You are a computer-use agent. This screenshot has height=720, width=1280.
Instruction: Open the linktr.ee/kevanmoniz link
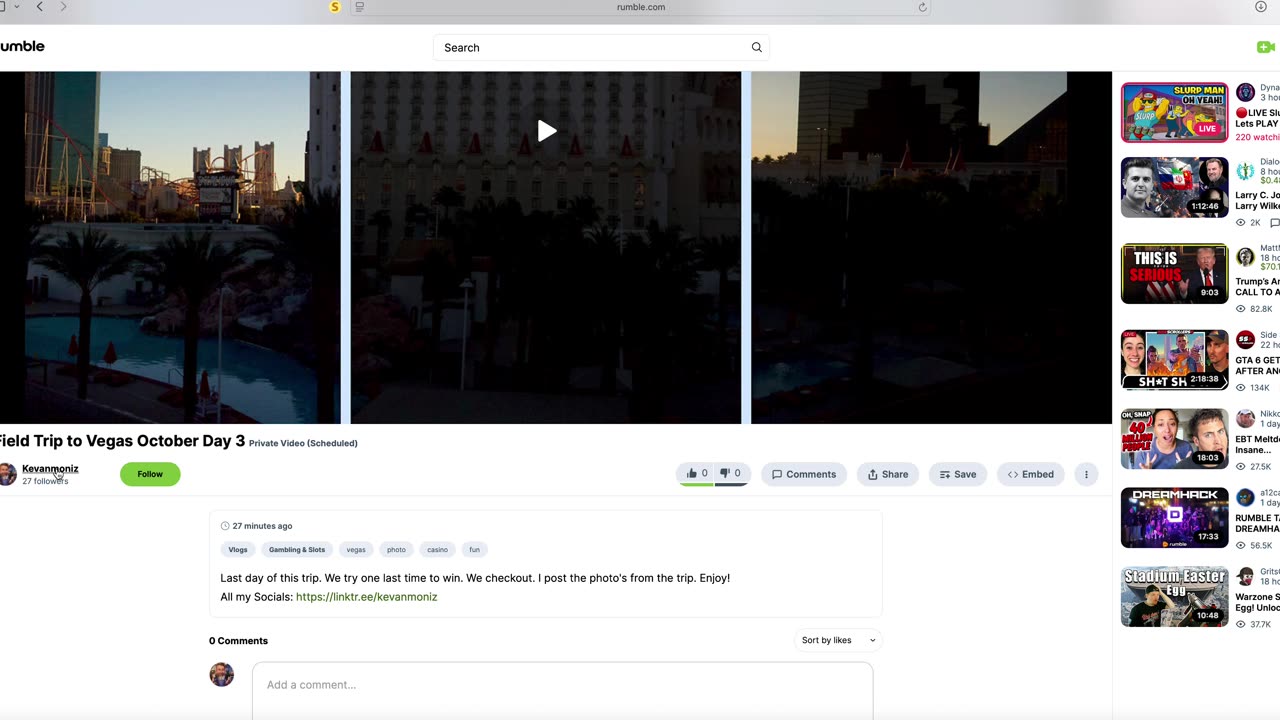pos(366,597)
